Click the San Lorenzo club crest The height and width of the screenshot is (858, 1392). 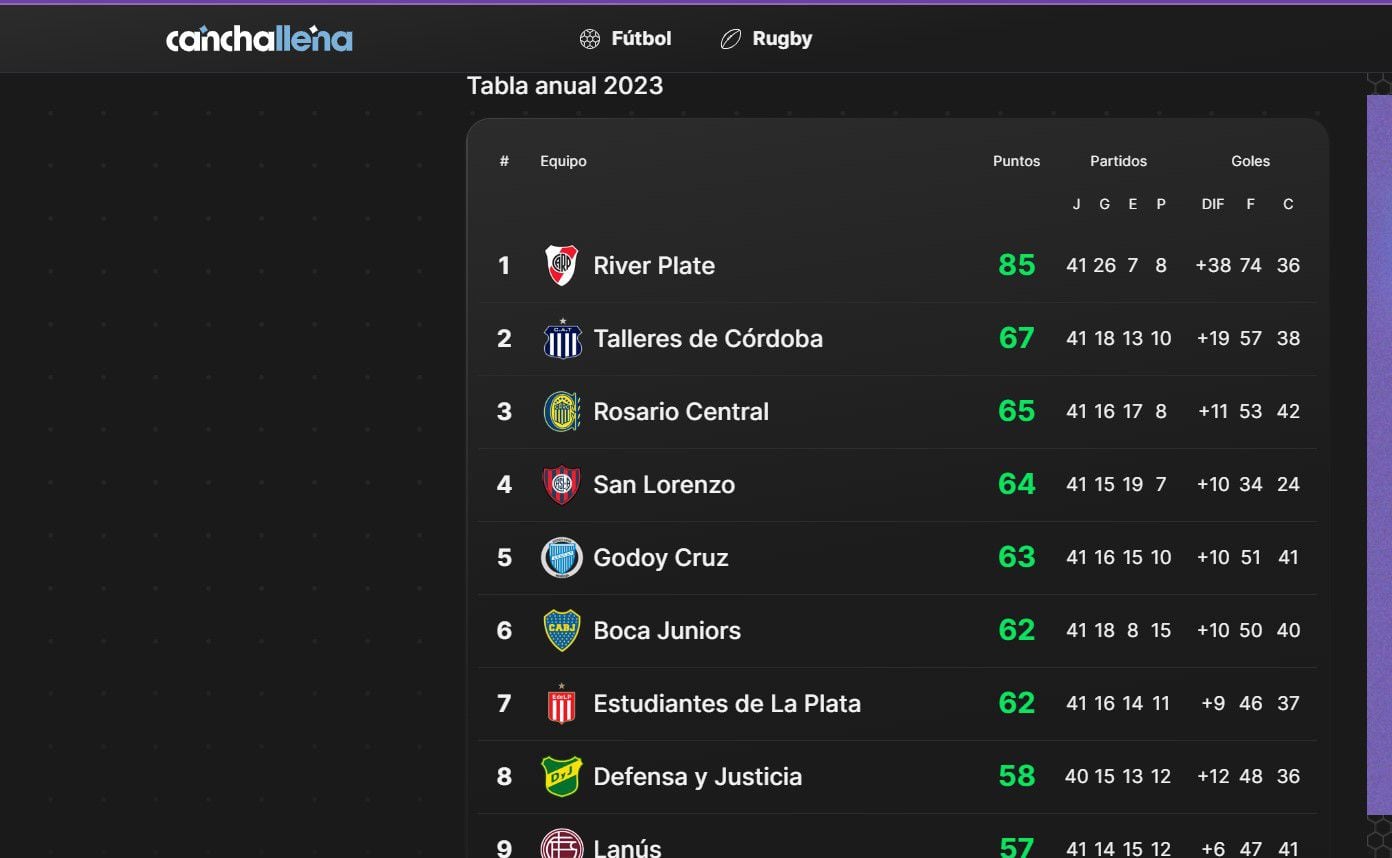click(x=561, y=485)
